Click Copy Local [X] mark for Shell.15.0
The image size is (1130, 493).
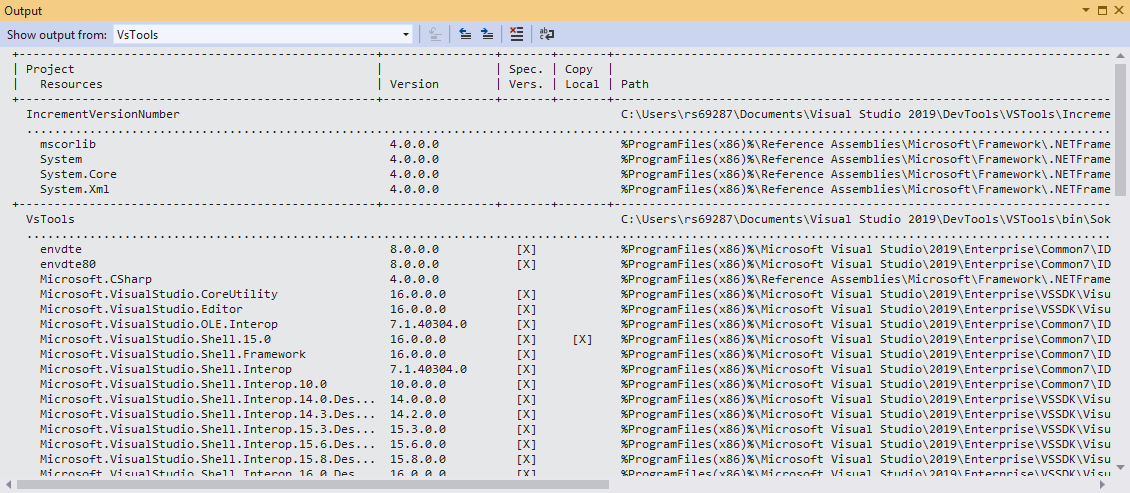click(582, 339)
